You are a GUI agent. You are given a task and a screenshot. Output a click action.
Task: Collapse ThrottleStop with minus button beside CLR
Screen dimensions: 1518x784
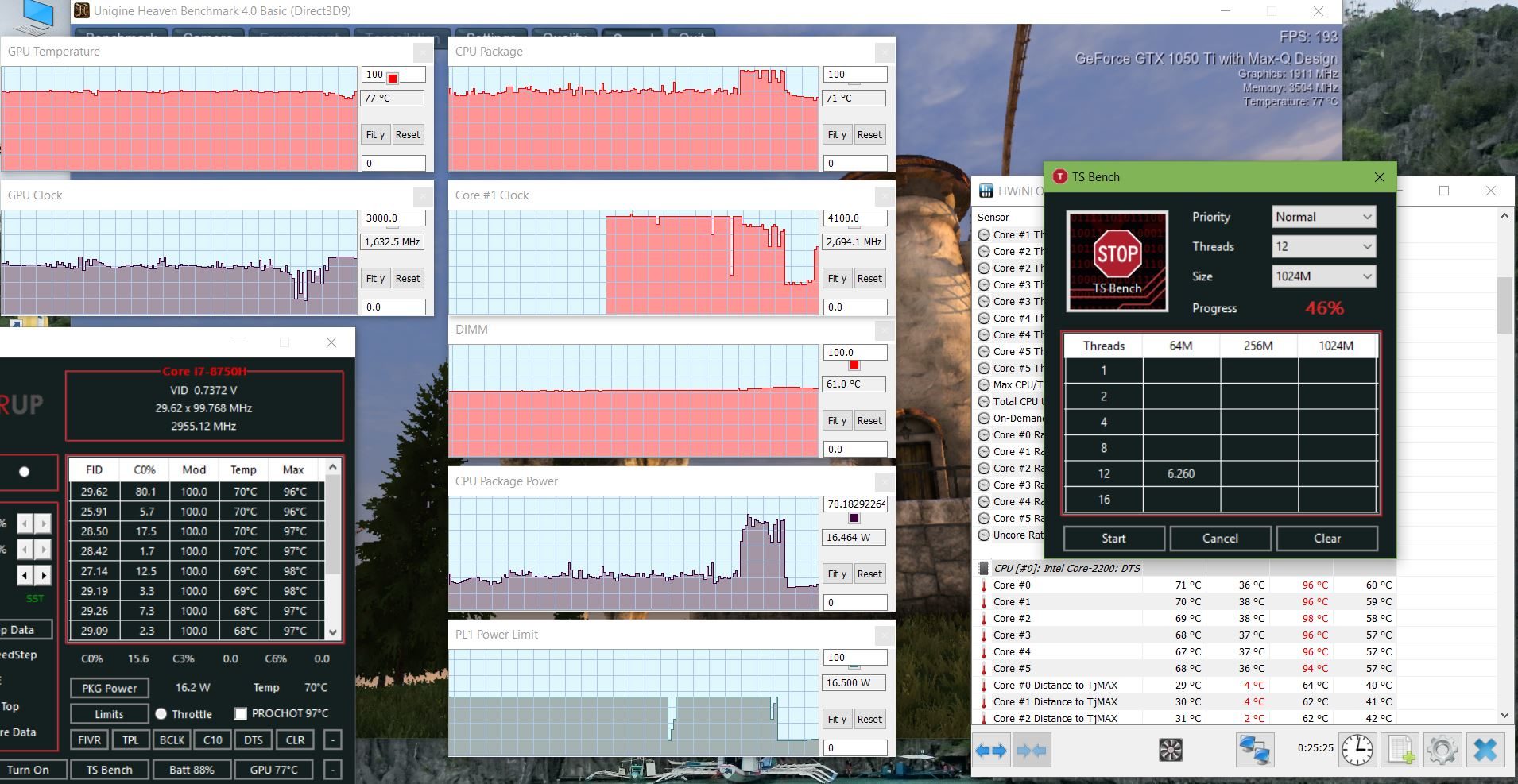tap(333, 740)
